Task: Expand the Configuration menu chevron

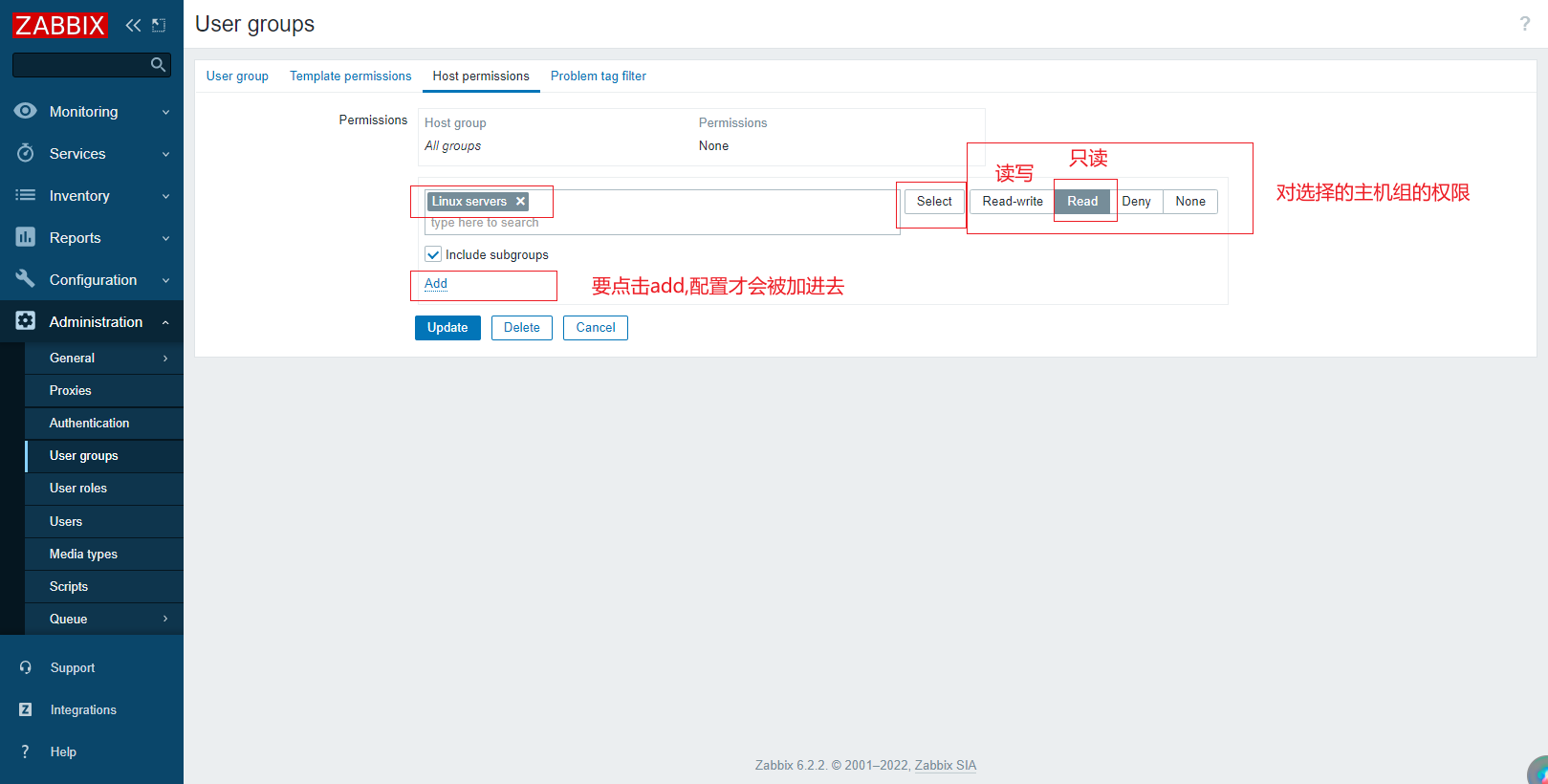Action: [165, 280]
